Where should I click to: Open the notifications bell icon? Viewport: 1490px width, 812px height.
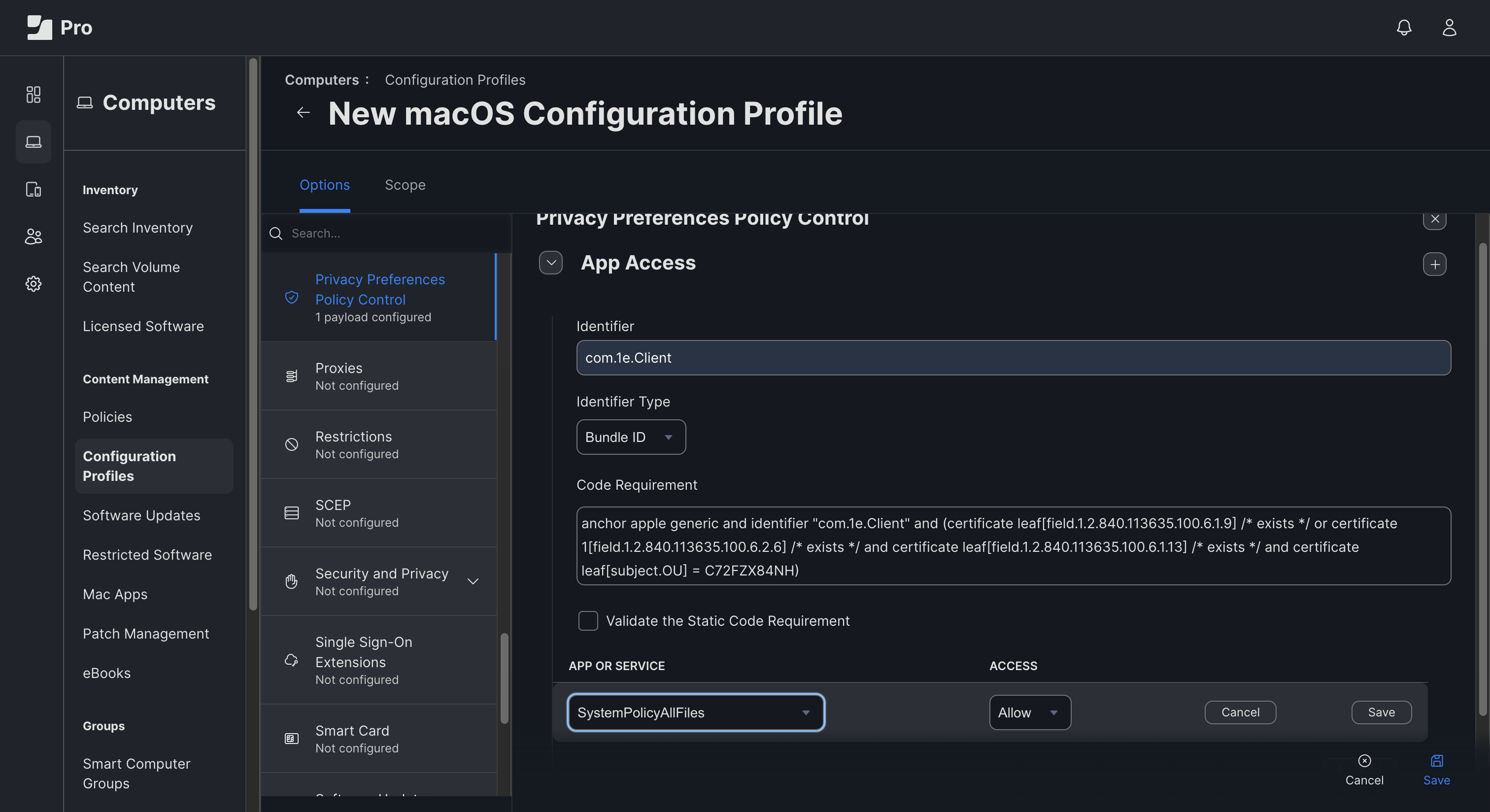click(1404, 27)
